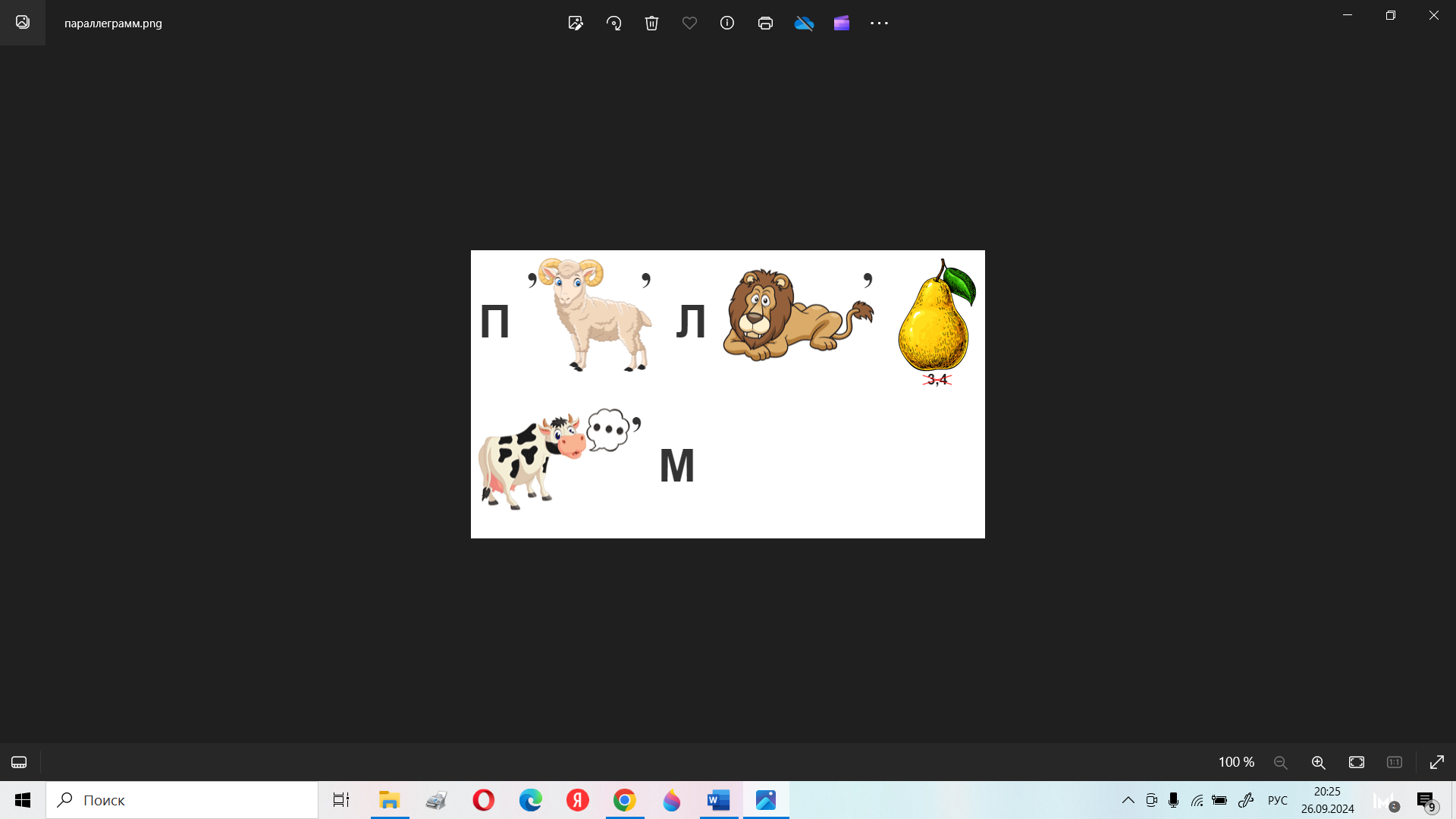This screenshot has height=819, width=1456.
Task: Open pen workspace tray icon
Action: 1246,800
